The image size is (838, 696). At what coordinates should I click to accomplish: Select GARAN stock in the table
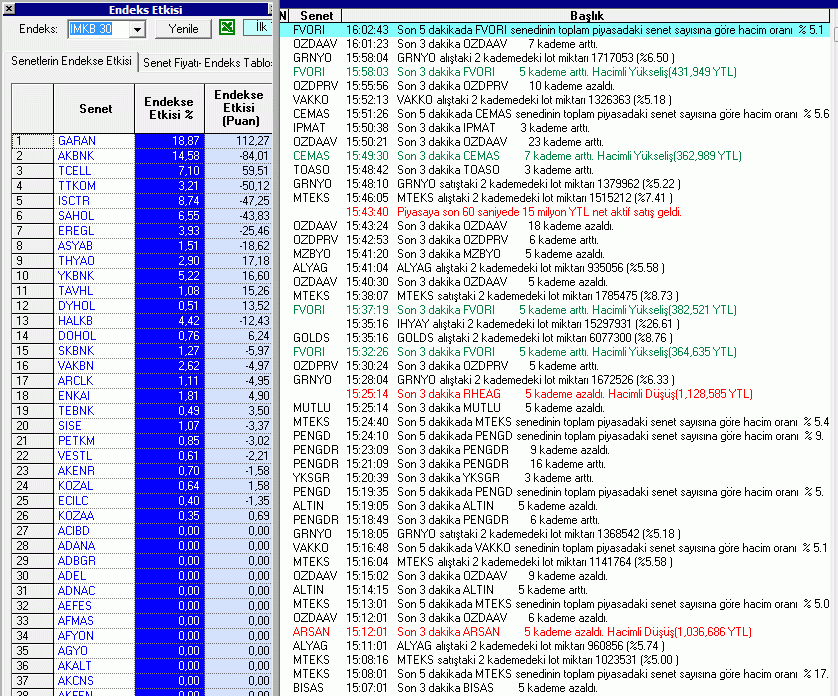pos(77,141)
